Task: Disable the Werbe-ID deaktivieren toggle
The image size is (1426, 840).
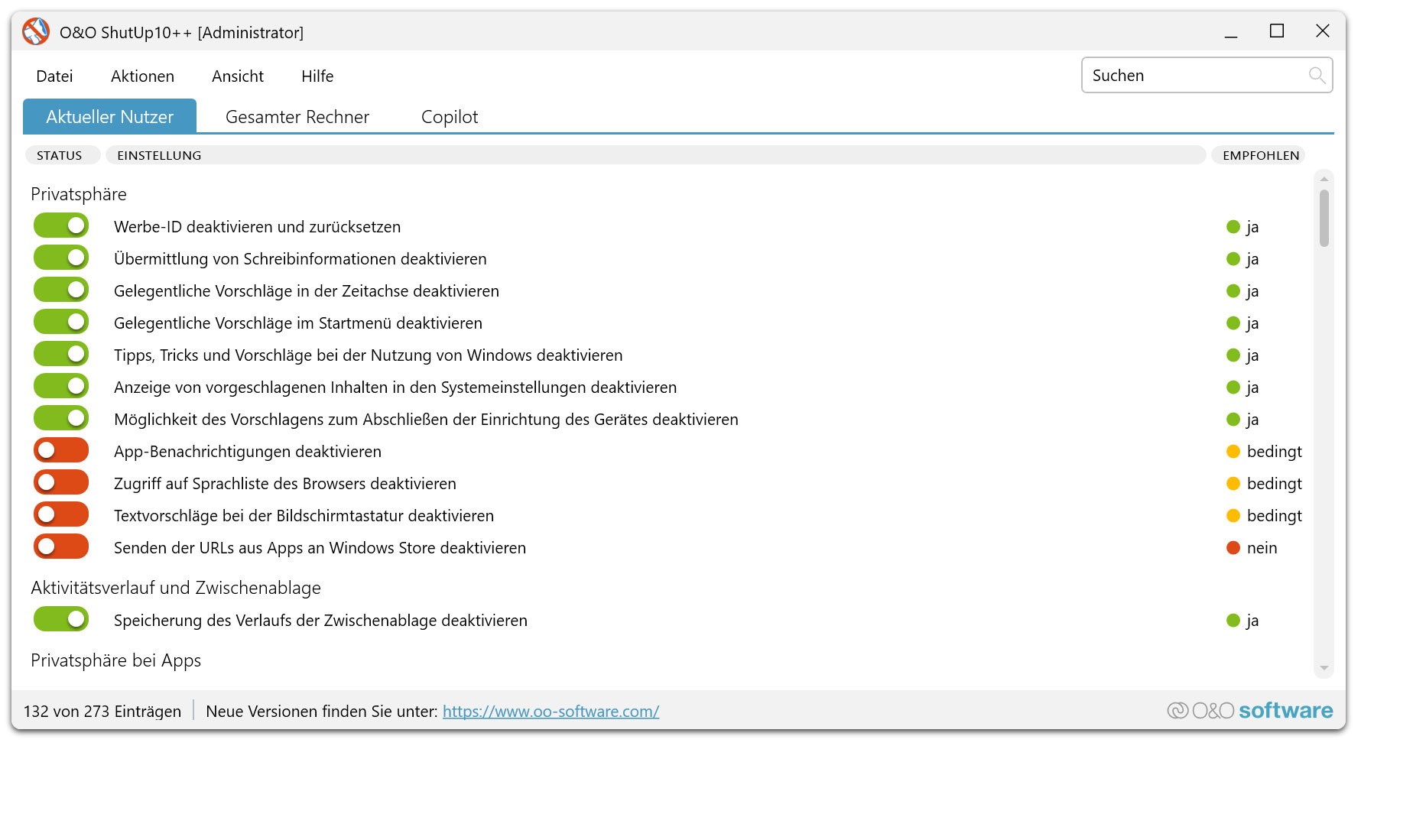Action: point(60,225)
